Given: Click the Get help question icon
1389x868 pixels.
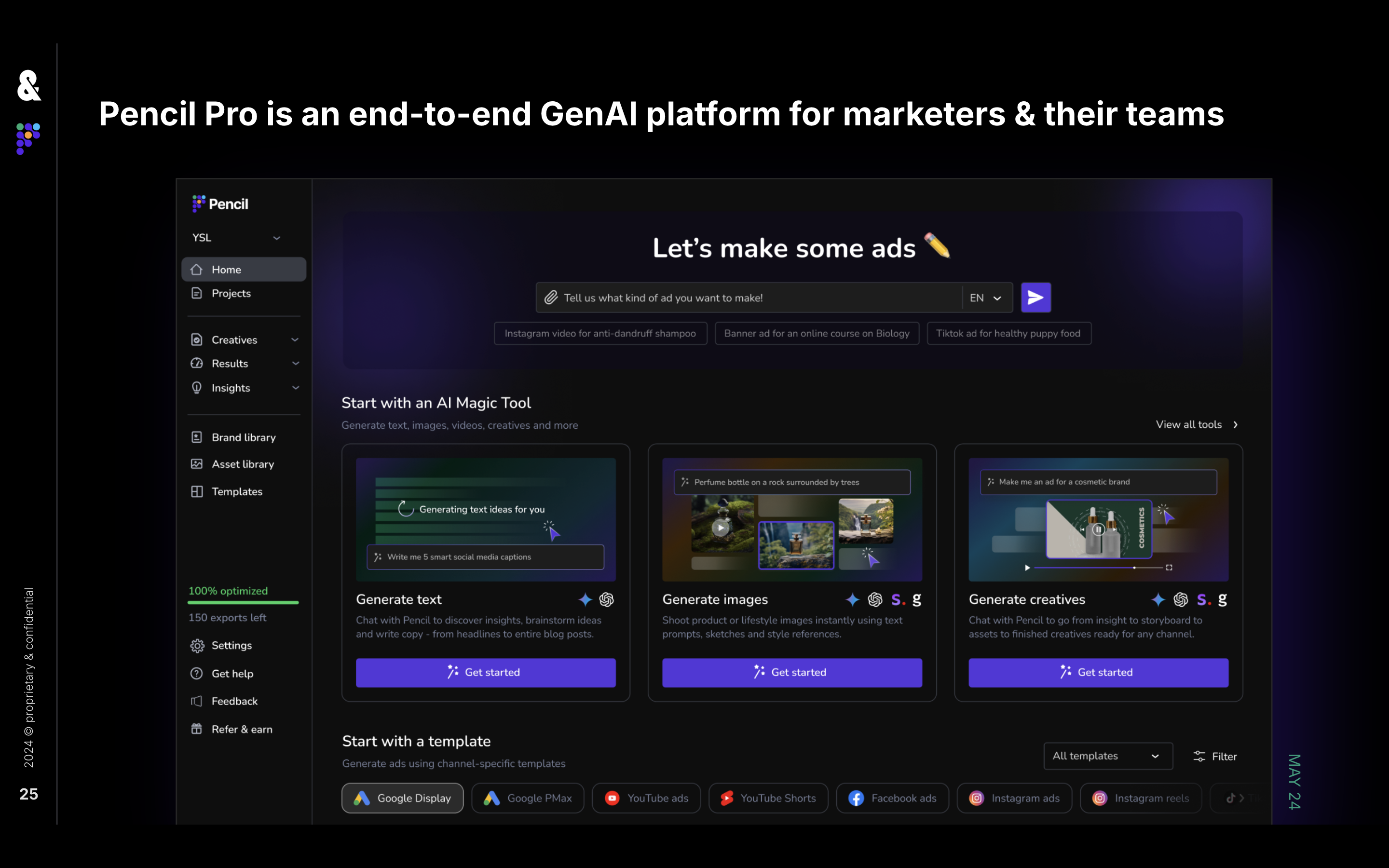Looking at the screenshot, I should pos(197,673).
